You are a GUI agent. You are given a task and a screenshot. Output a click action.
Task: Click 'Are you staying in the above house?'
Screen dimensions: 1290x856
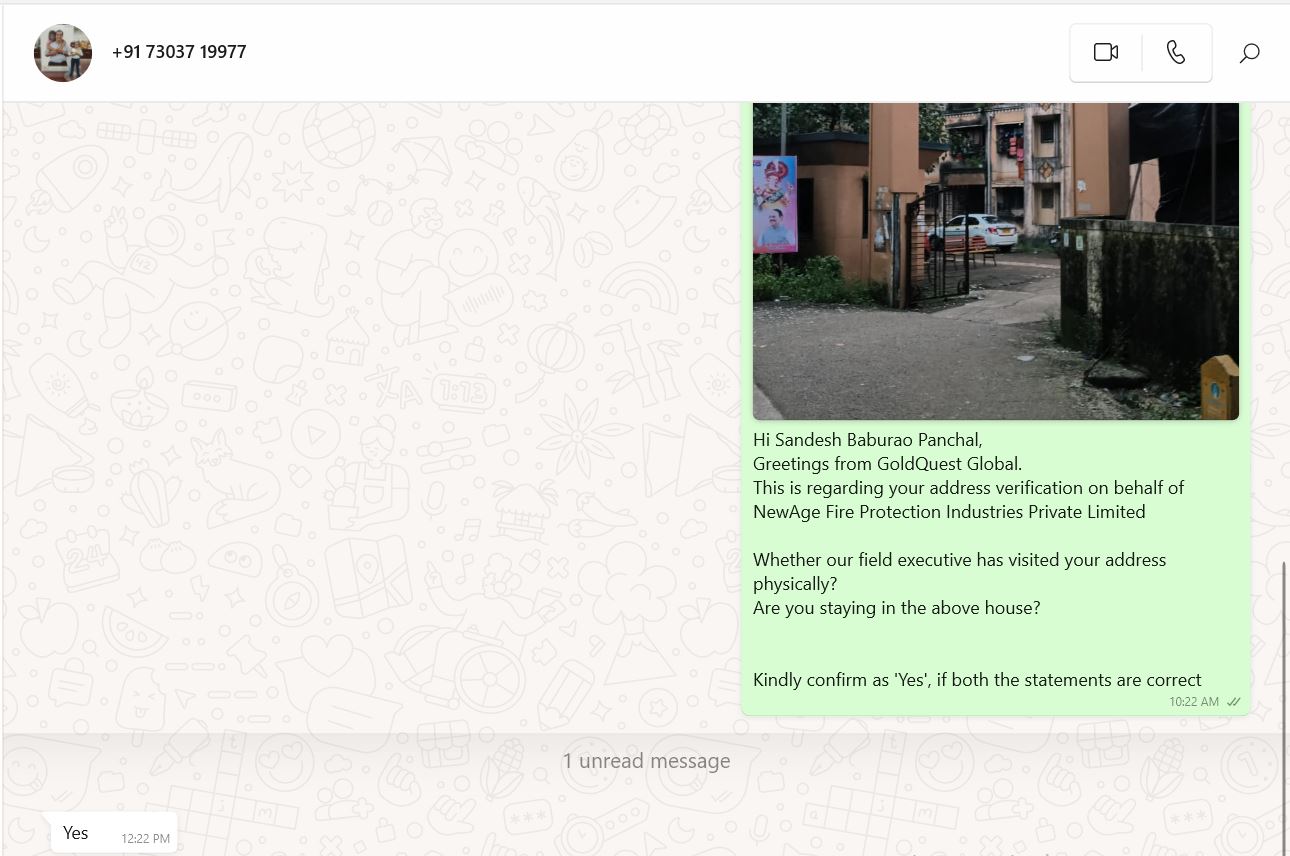click(897, 608)
